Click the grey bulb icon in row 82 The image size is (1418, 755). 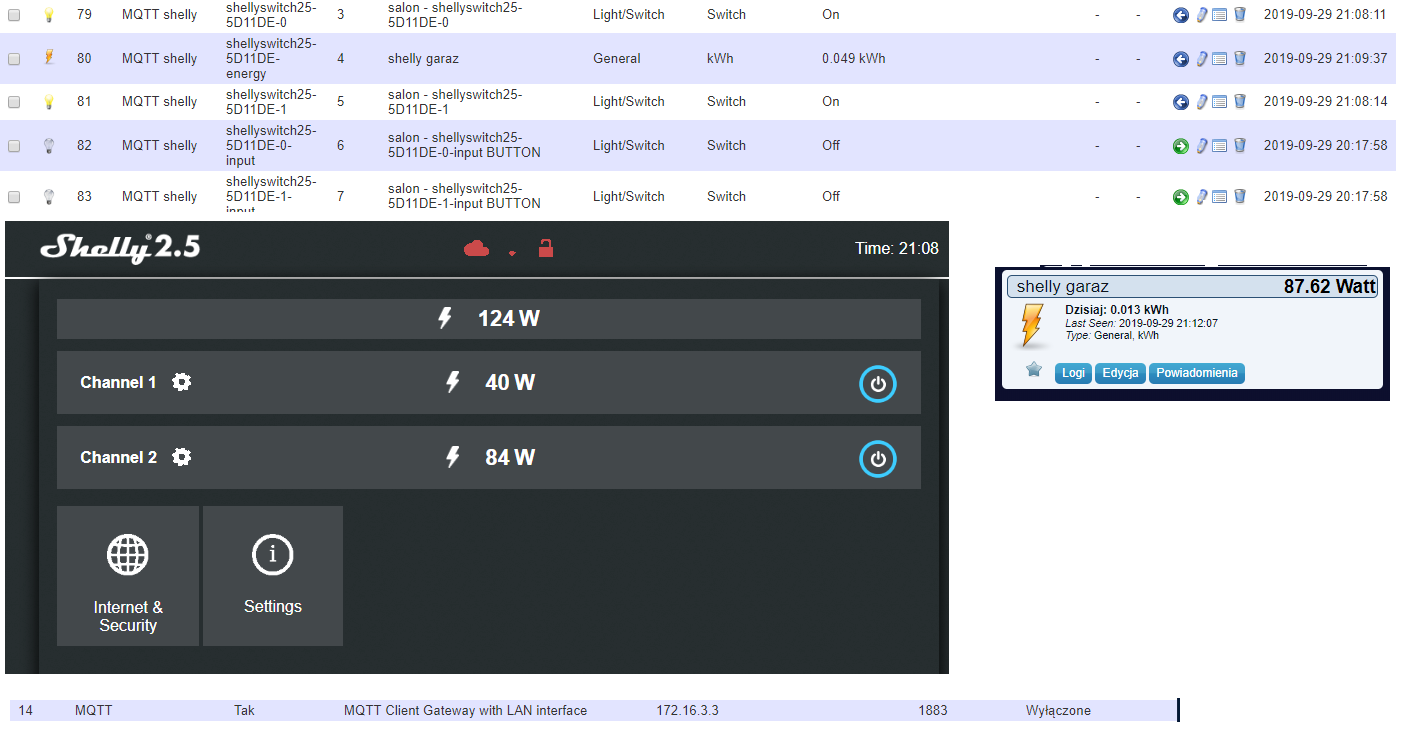coord(48,146)
